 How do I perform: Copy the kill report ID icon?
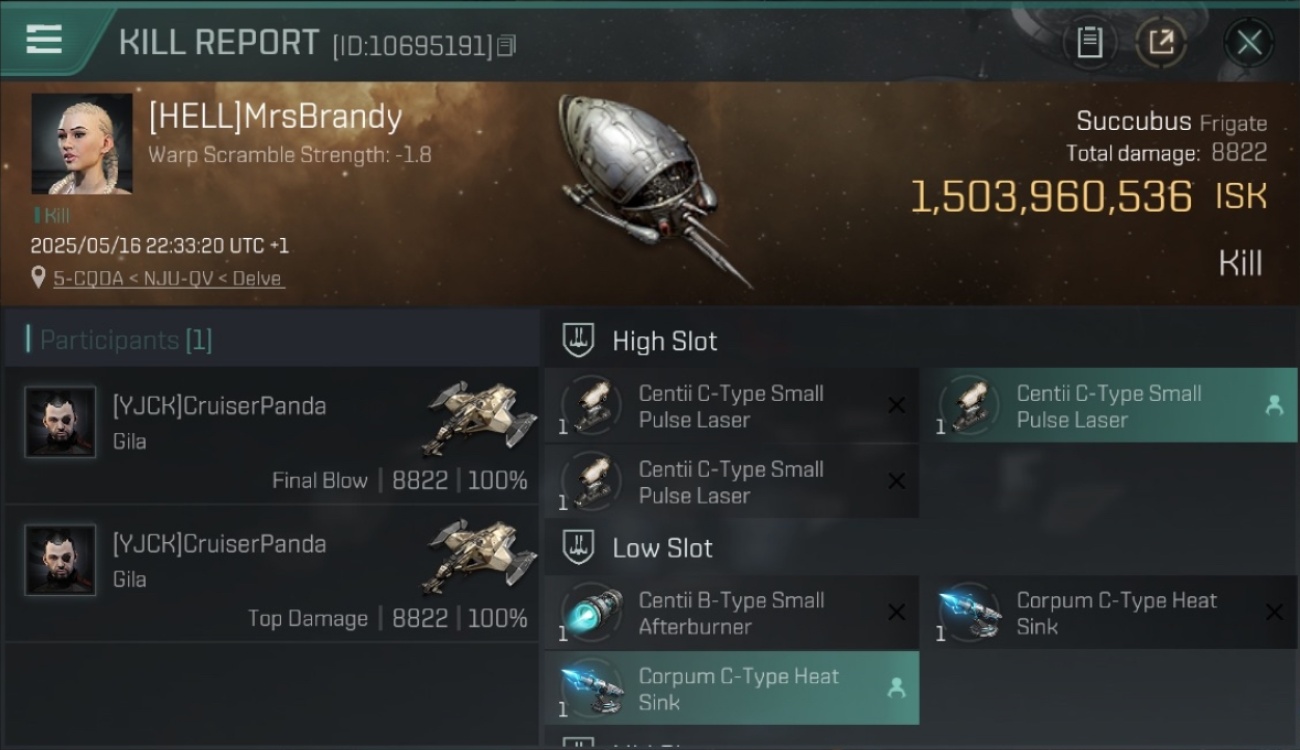click(507, 46)
